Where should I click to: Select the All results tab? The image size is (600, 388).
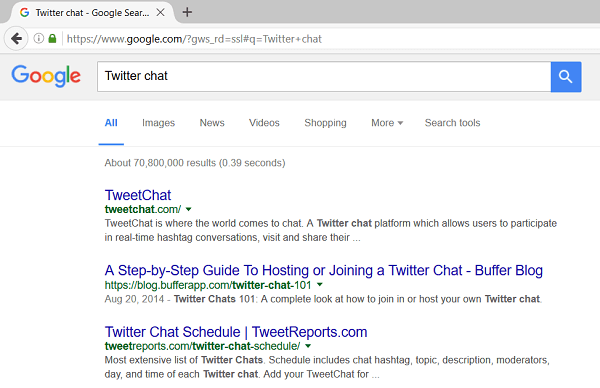click(x=111, y=123)
